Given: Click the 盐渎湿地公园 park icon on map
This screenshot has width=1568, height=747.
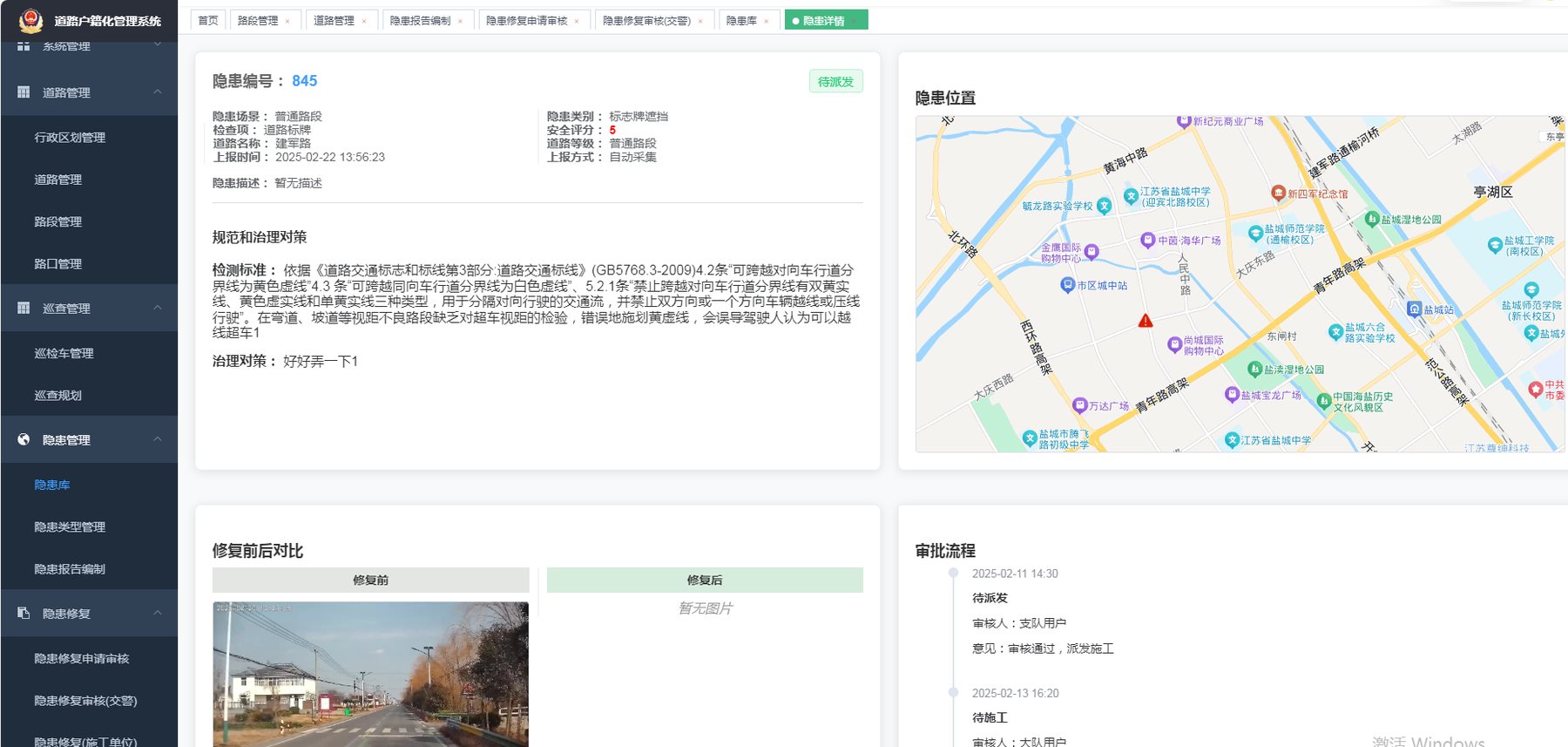Looking at the screenshot, I should pos(1254,369).
